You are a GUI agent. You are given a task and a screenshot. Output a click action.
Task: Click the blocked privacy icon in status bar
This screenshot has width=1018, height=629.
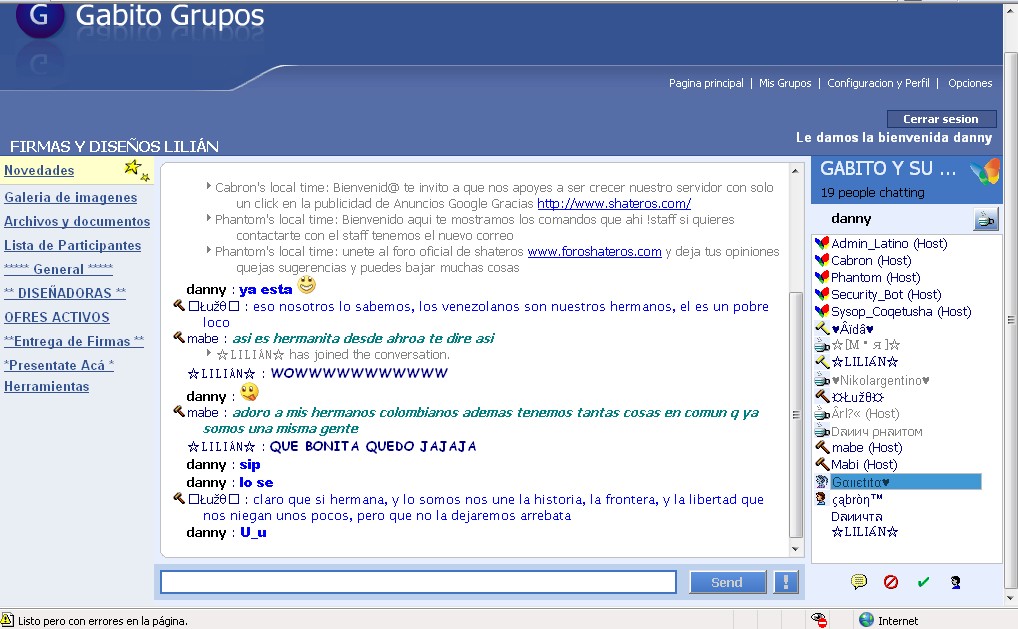click(x=819, y=620)
